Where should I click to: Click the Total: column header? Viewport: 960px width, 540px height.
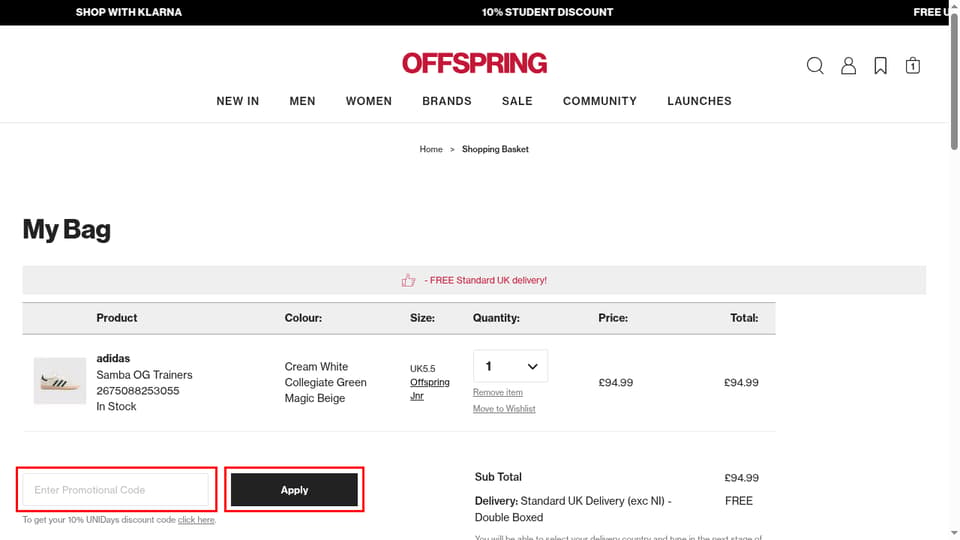tap(744, 318)
